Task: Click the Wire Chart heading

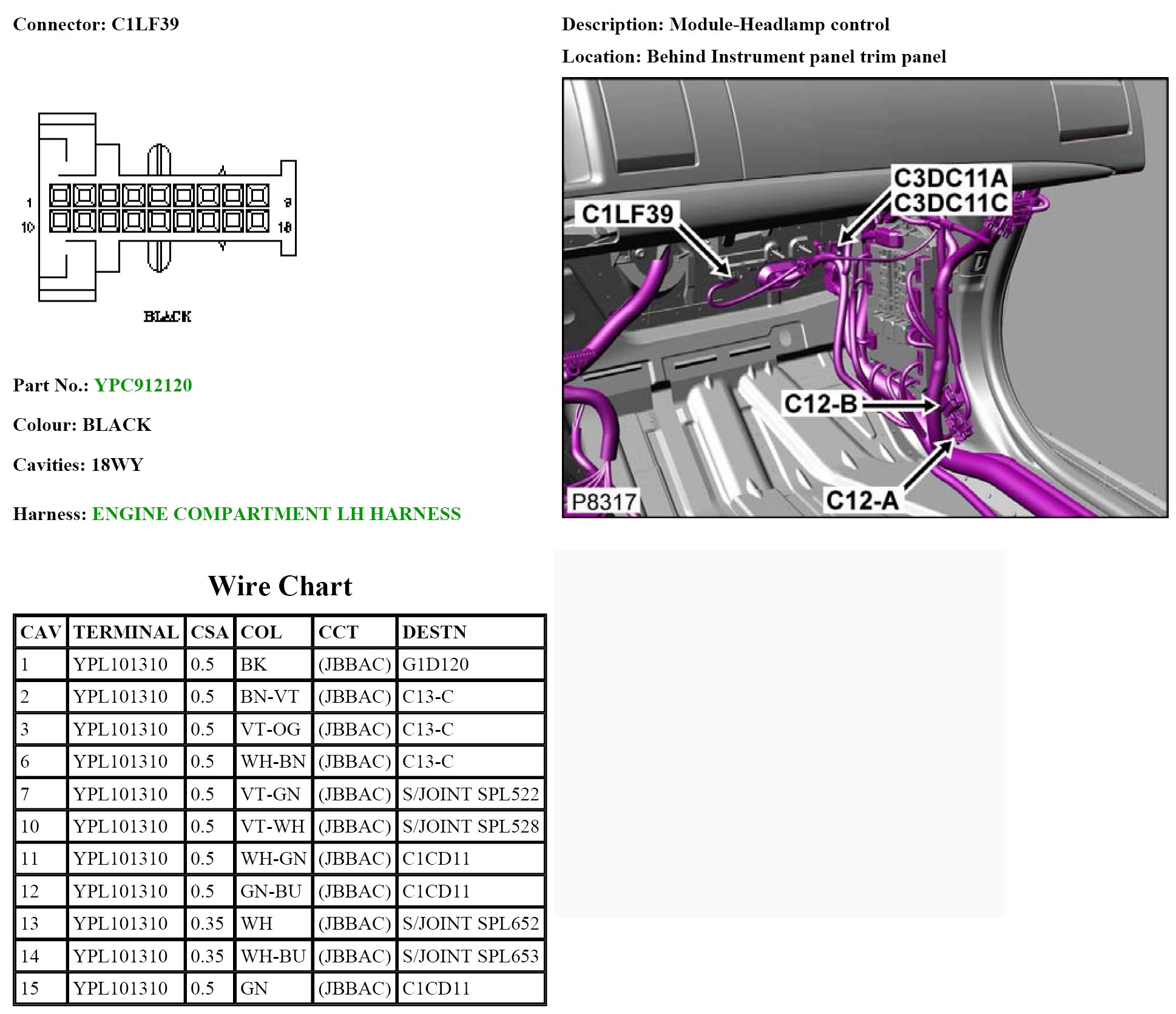Action: [x=280, y=586]
